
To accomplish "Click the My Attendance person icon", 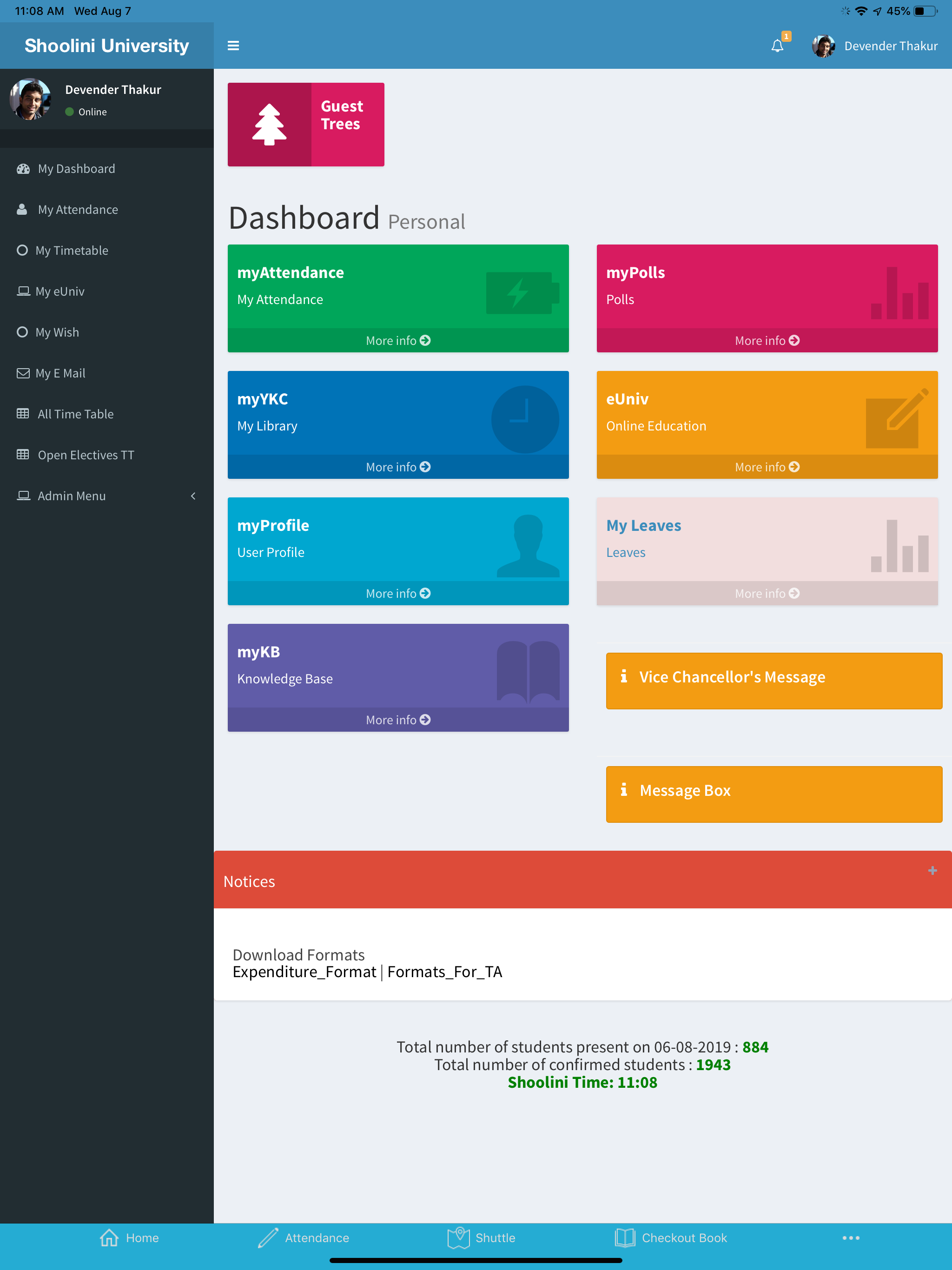I will click(22, 210).
